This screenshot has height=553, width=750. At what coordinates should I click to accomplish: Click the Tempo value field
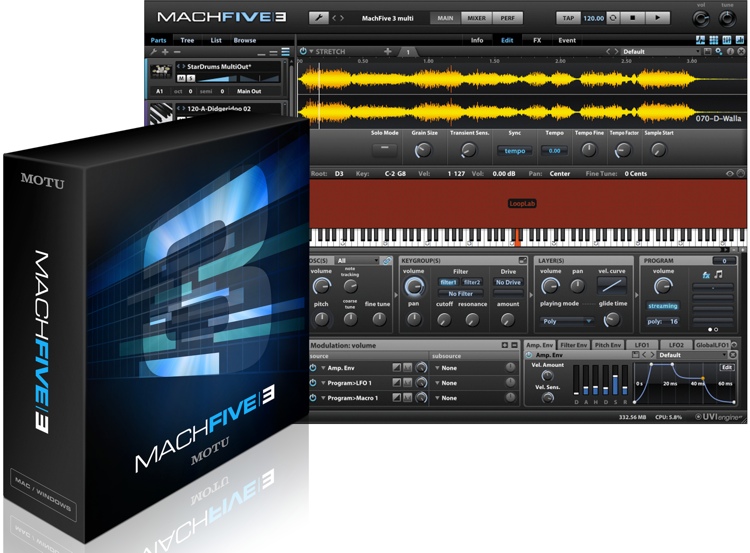(x=554, y=151)
